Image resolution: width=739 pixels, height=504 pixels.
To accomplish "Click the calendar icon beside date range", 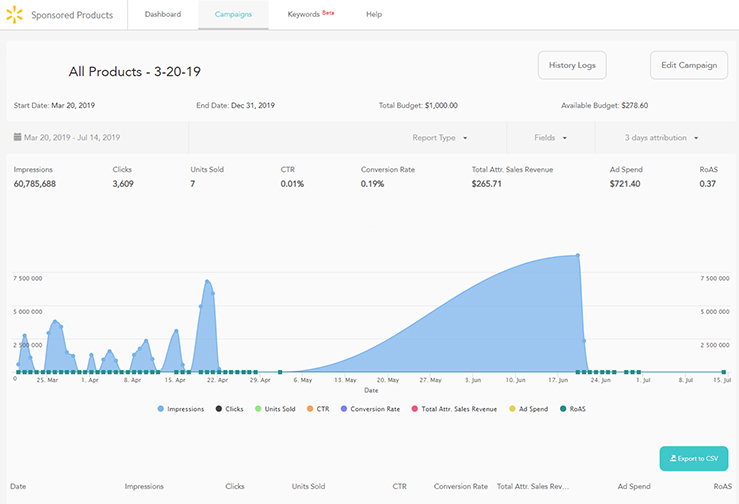I will click(17, 137).
